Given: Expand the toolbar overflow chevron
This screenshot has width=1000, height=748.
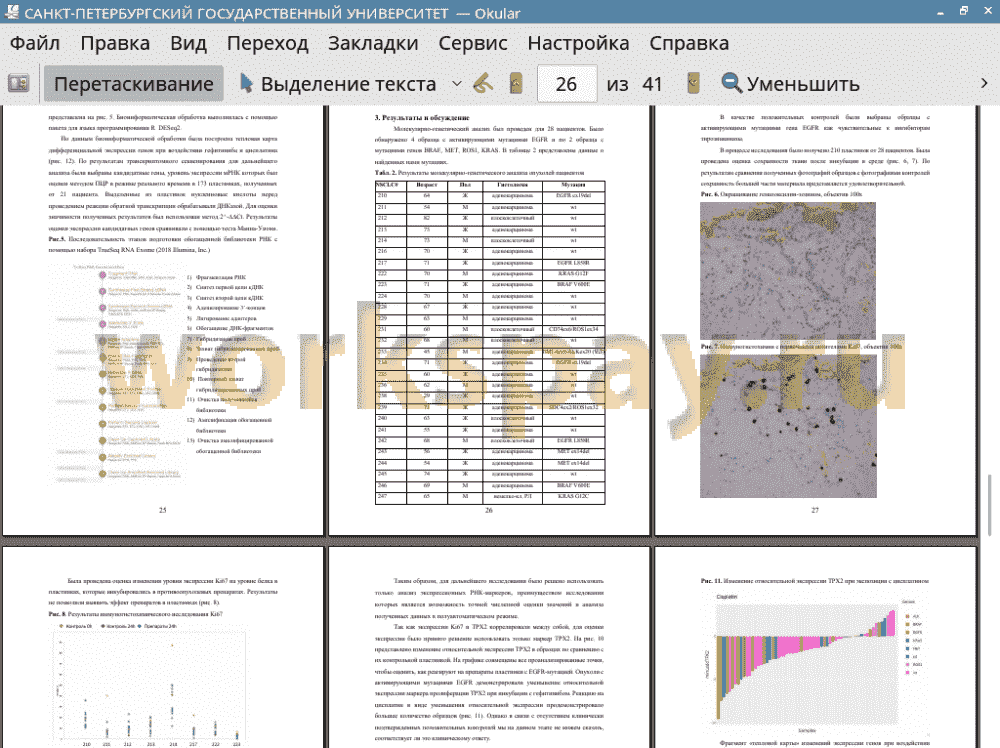Looking at the screenshot, I should point(984,84).
